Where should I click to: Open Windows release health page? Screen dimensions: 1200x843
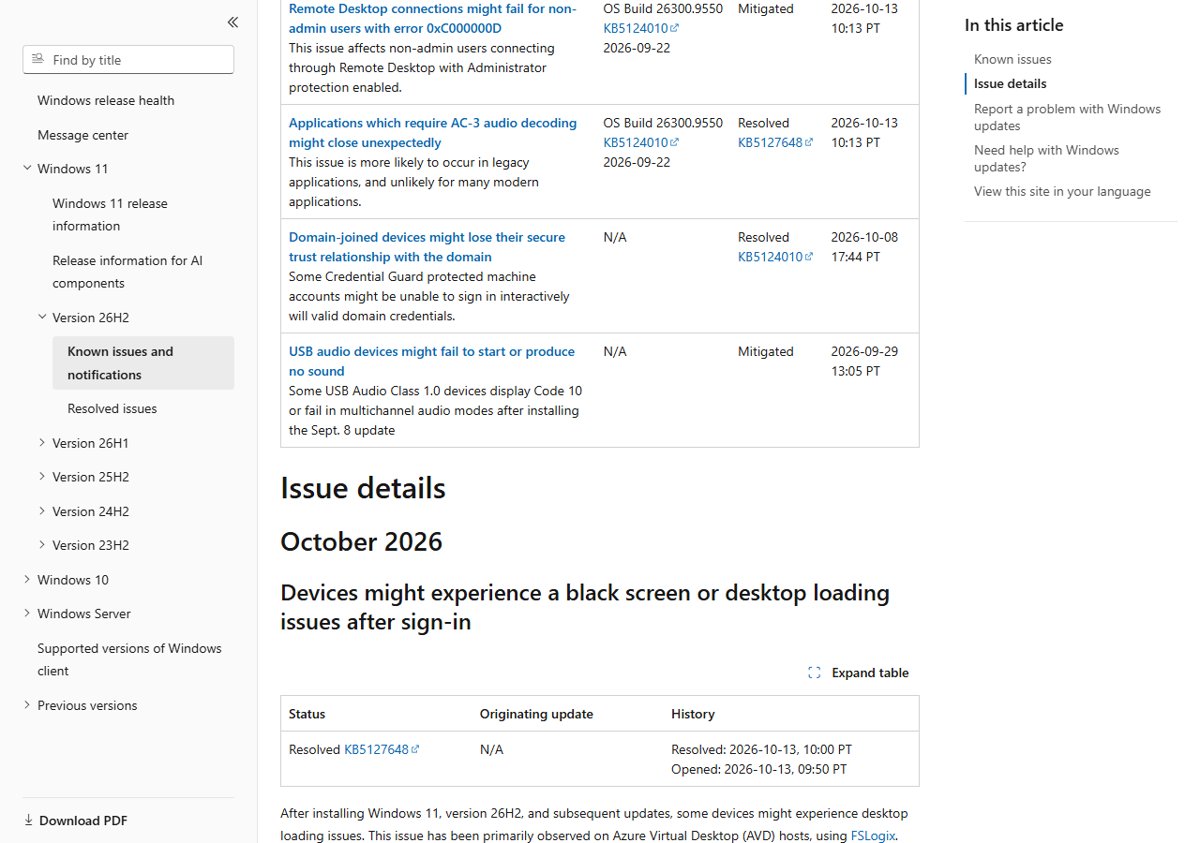(x=106, y=101)
